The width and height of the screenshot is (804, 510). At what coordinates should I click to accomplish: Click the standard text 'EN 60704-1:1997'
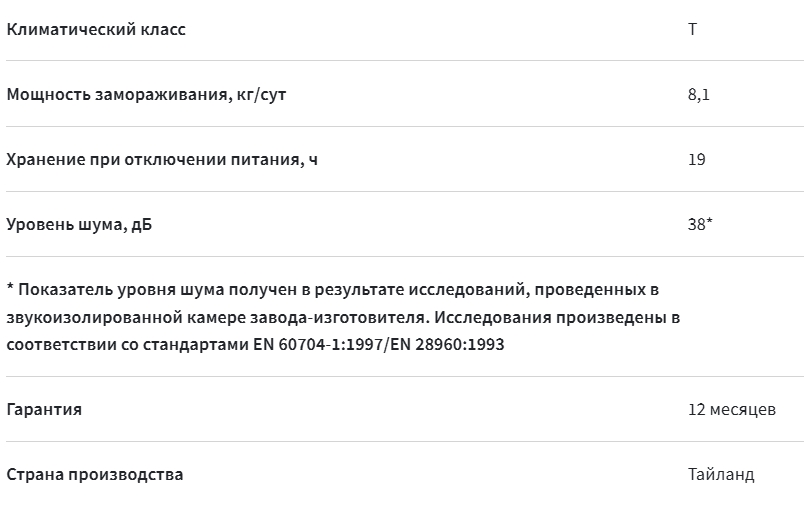(x=318, y=344)
